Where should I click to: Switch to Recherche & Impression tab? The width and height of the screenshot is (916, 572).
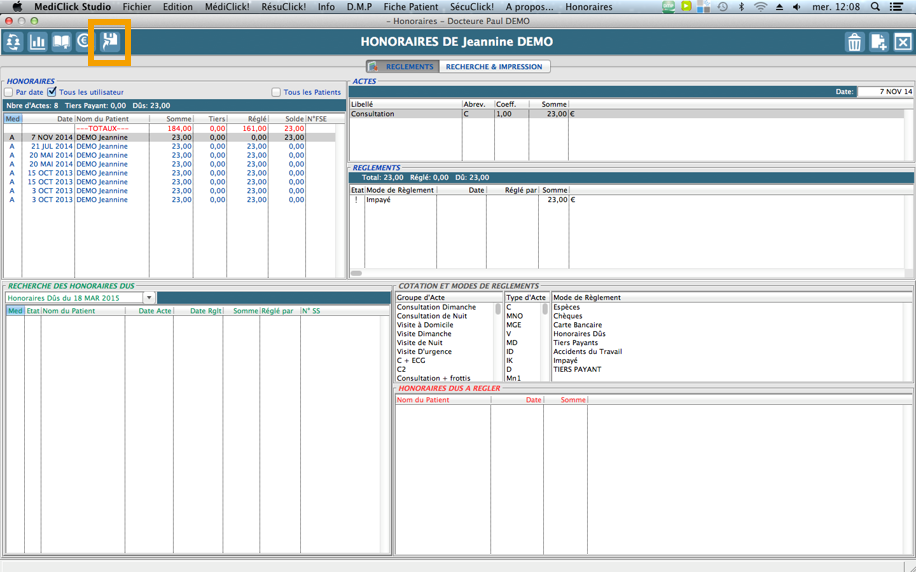click(x=494, y=67)
